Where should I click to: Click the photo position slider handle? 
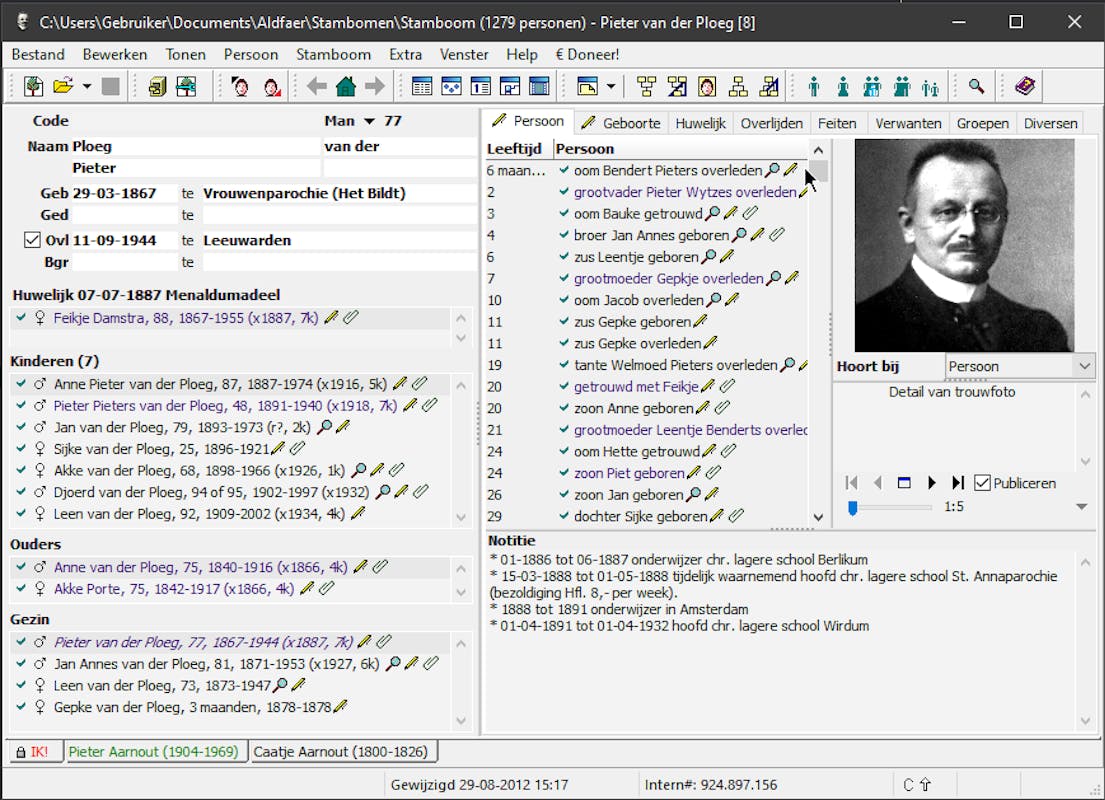pos(853,508)
